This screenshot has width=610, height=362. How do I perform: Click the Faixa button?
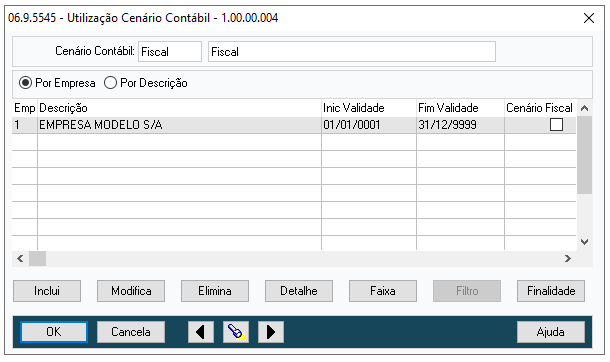(383, 291)
